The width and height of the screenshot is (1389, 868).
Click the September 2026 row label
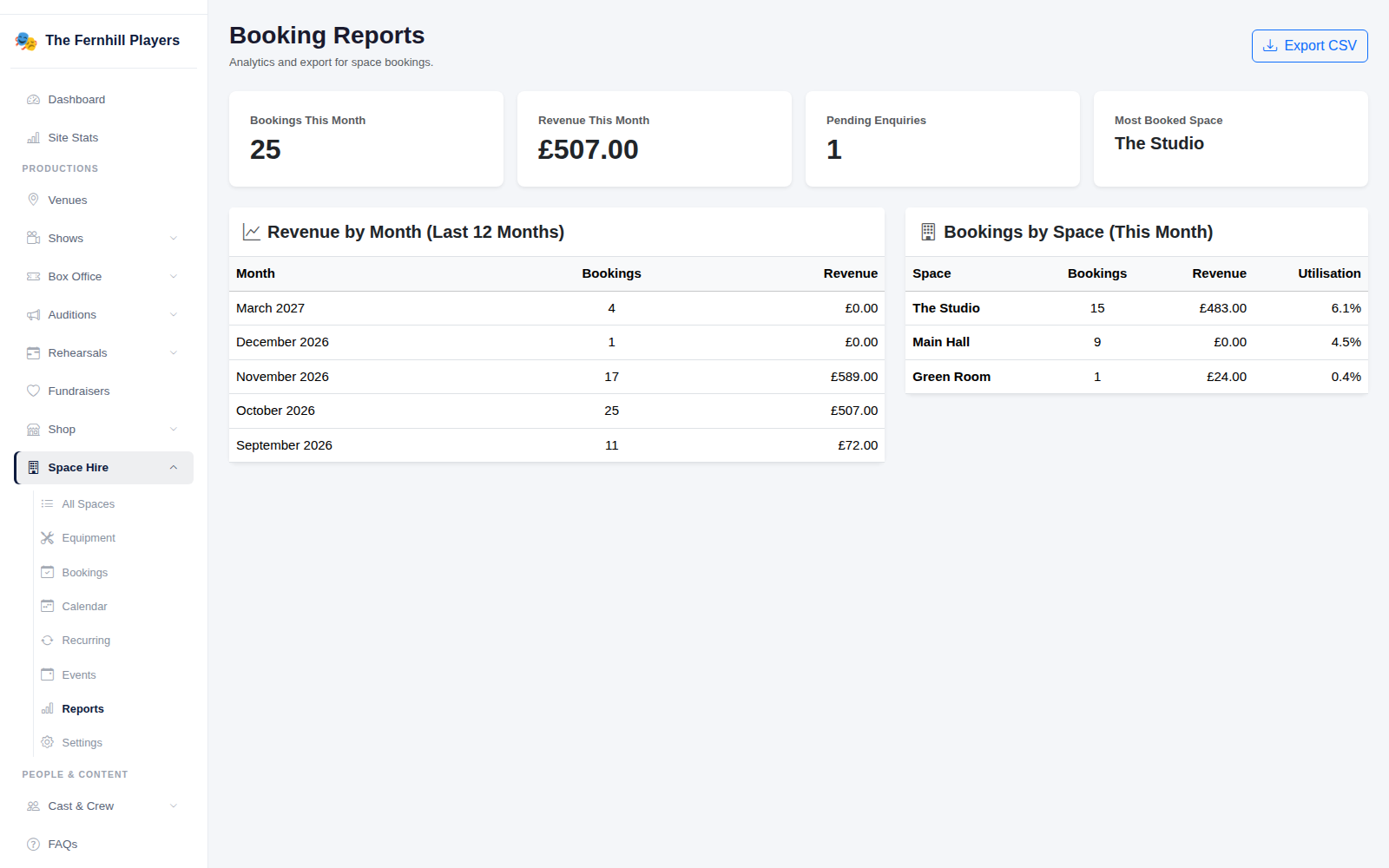(284, 445)
